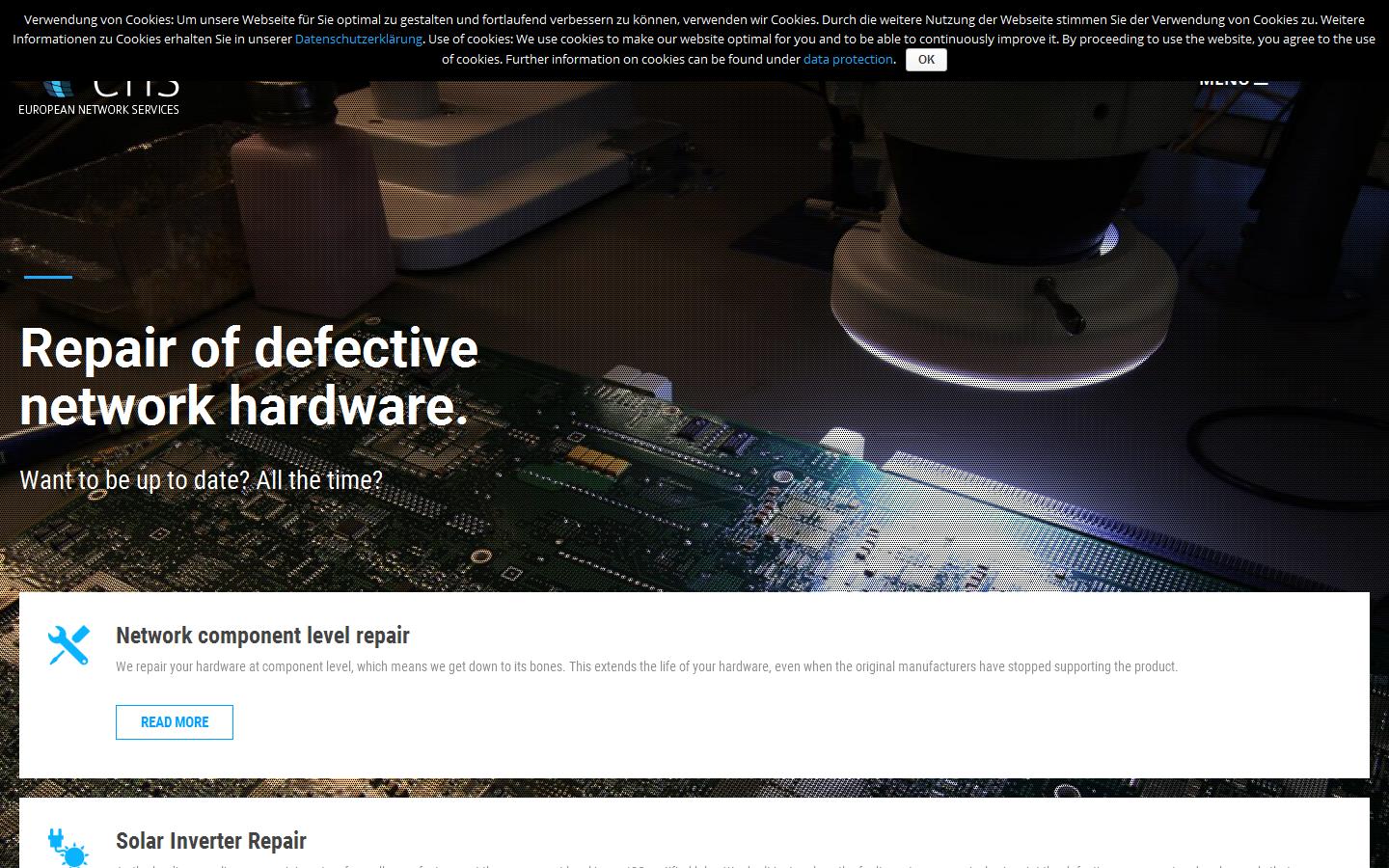
Task: Click the wrench and screwdriver repair icon
Action: point(68,645)
